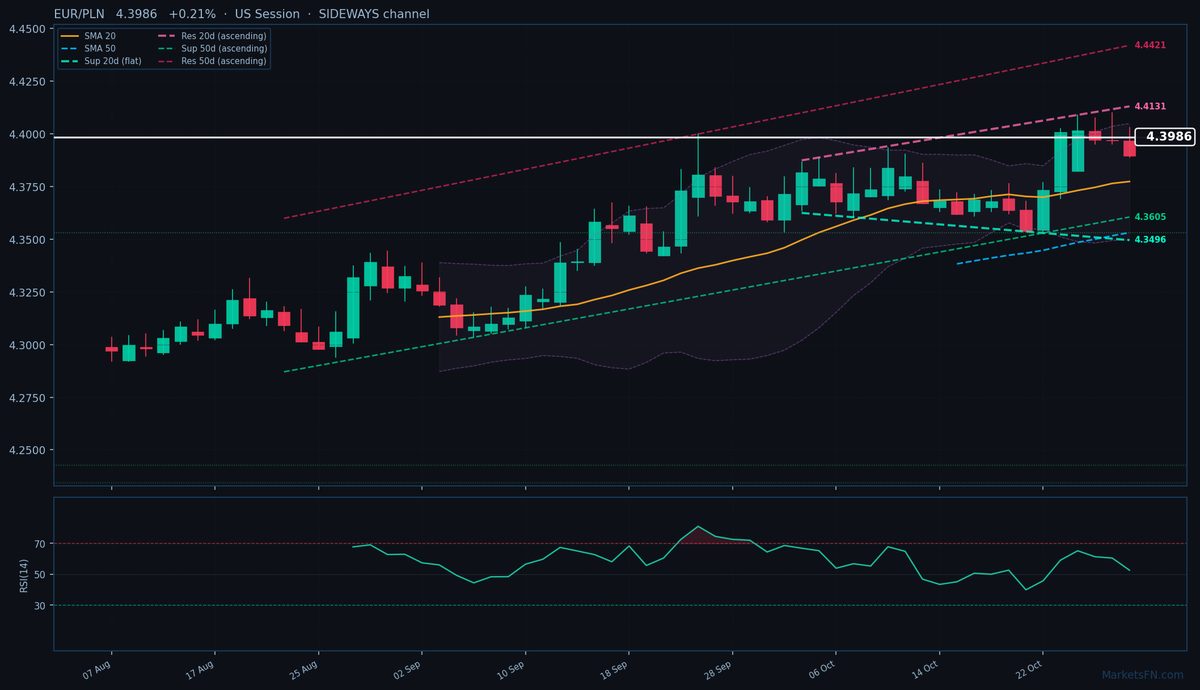1200x690 pixels.
Task: Click the 4.4500 price axis label
Action: 26,29
